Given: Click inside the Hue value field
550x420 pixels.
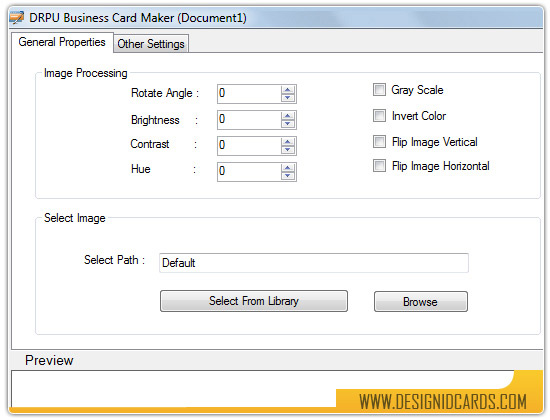Looking at the screenshot, I should [x=249, y=172].
